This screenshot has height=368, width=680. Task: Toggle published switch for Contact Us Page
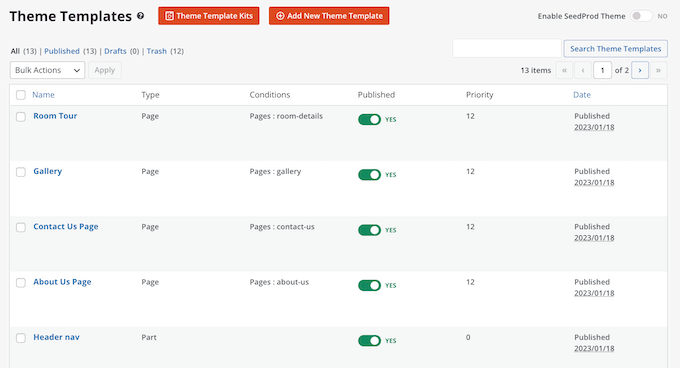[x=369, y=230]
